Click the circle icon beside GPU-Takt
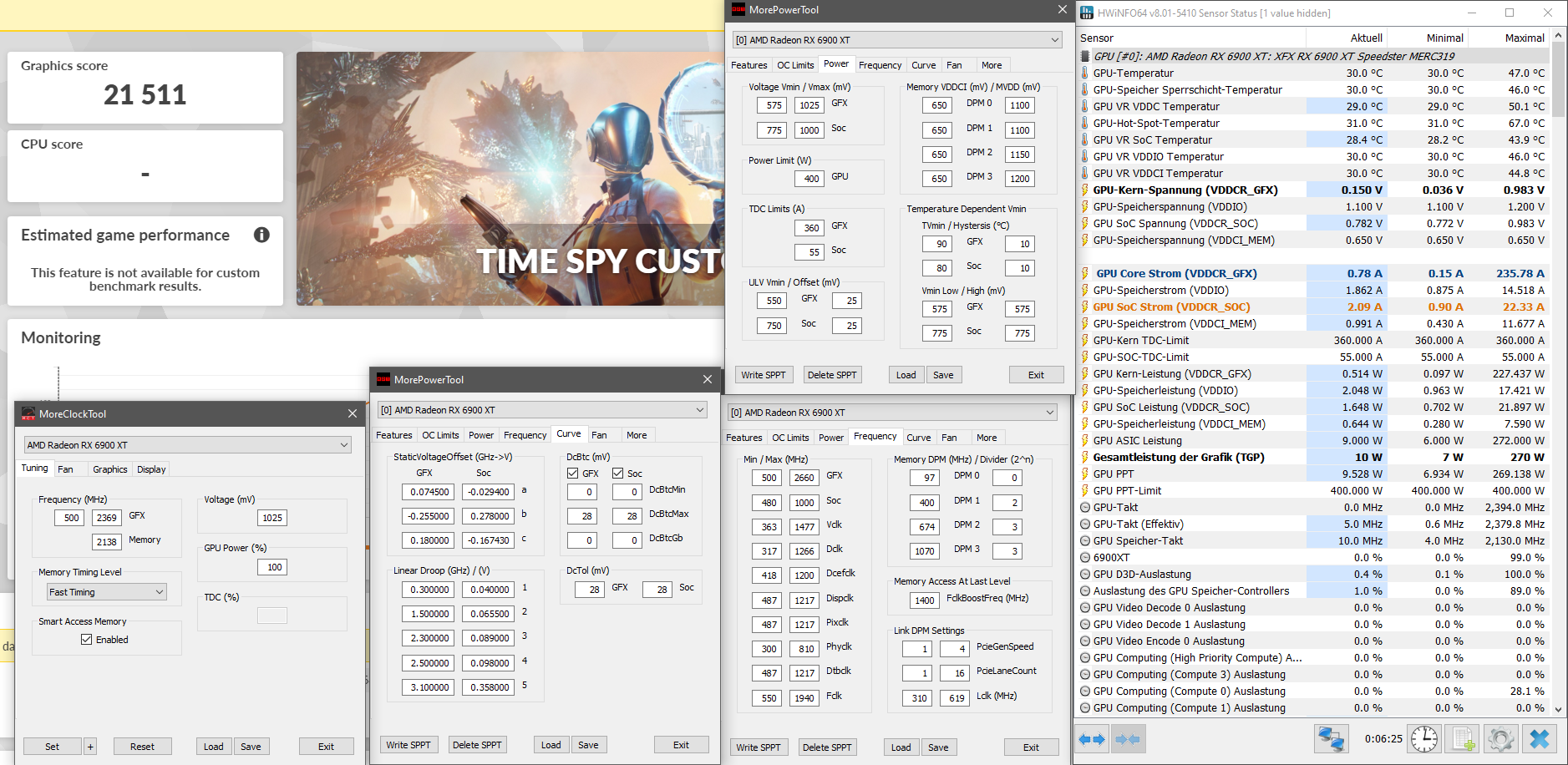1568x765 pixels. pos(1085,507)
